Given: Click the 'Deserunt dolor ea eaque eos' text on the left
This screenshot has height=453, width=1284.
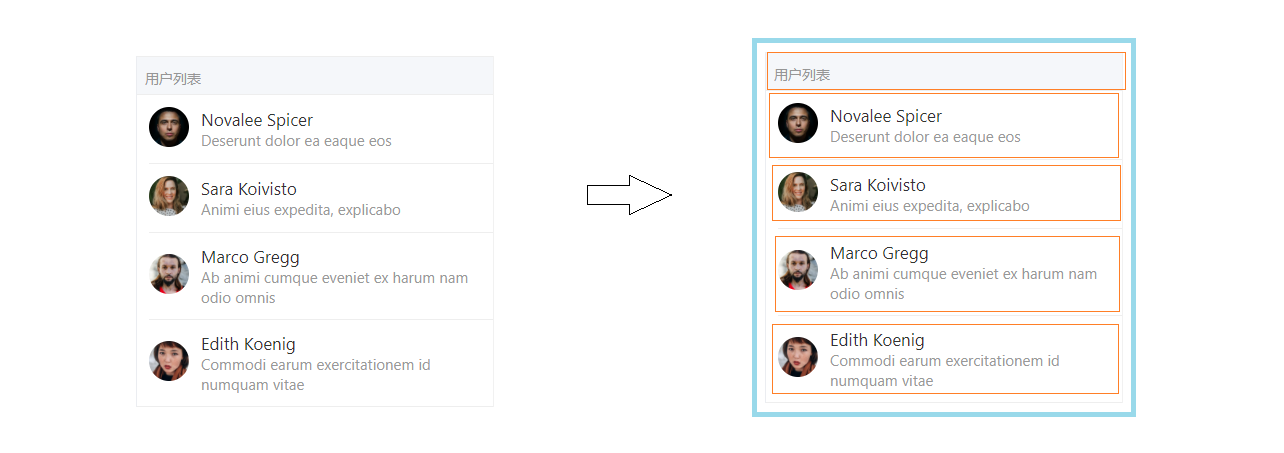Looking at the screenshot, I should 296,141.
